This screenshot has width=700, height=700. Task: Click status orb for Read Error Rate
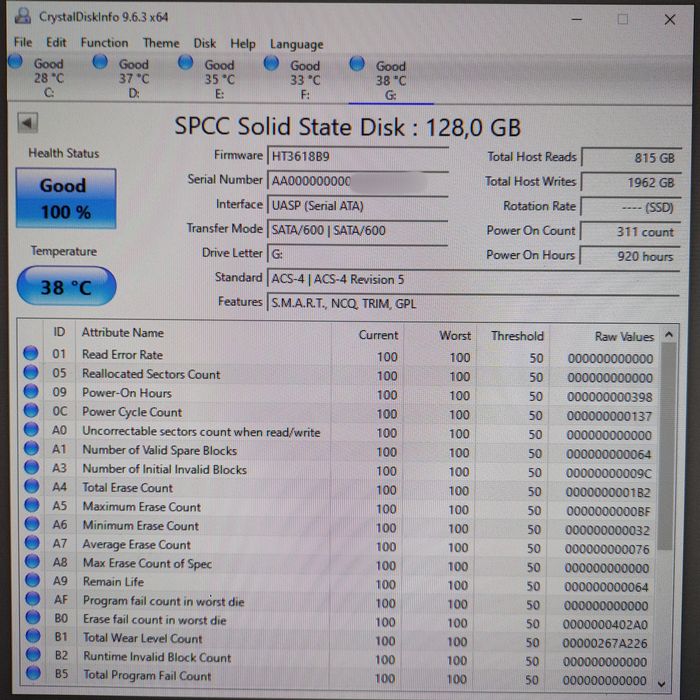31,353
